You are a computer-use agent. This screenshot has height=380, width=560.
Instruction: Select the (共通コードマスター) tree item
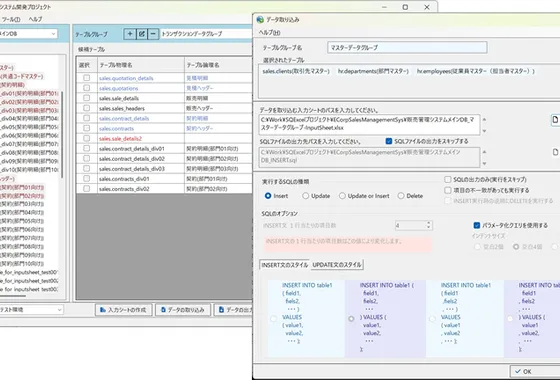click(x=22, y=76)
